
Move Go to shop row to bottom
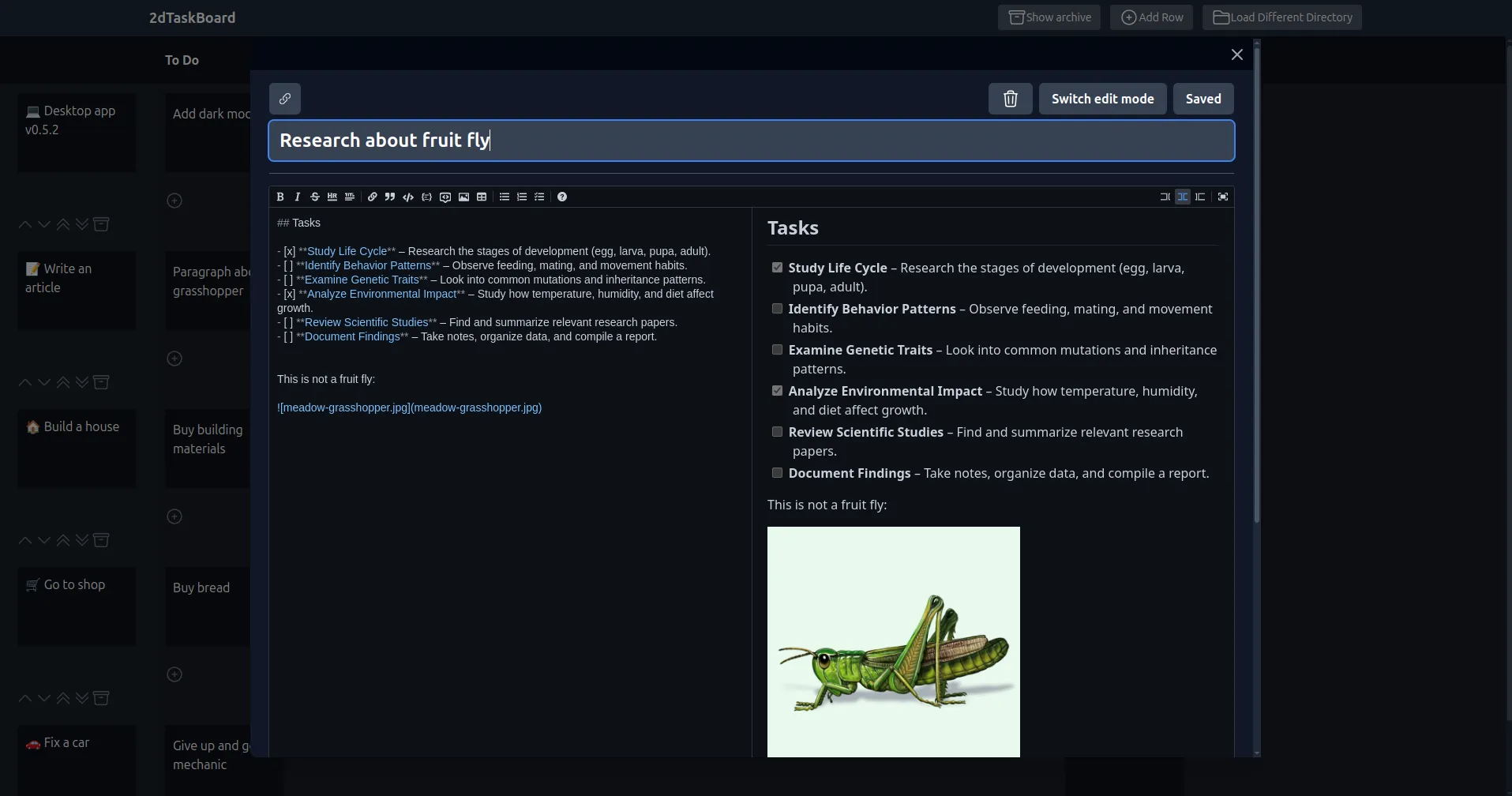[x=82, y=698]
